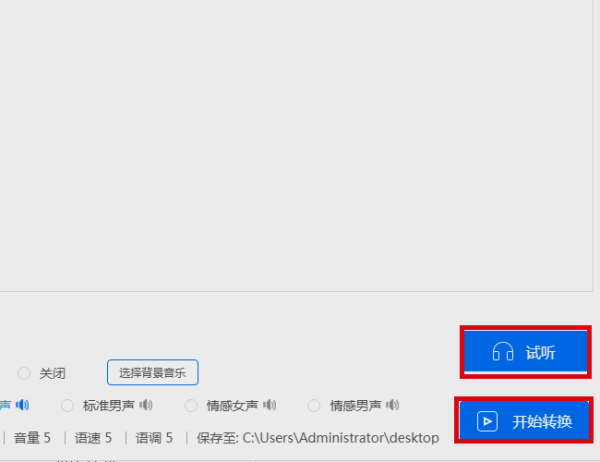Select the 标准男声 radio button
The height and width of the screenshot is (462, 600).
[67, 405]
